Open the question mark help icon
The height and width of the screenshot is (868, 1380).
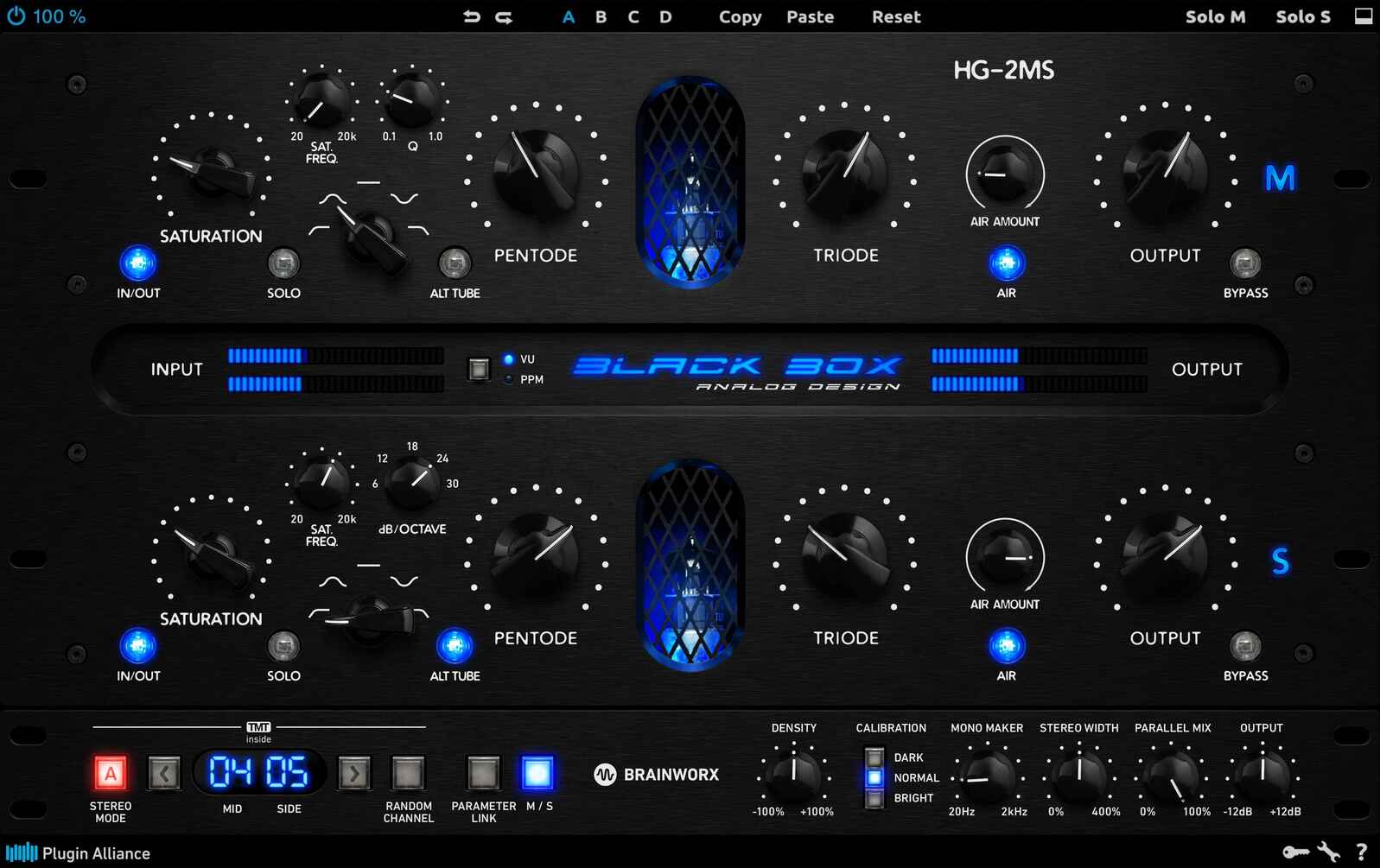(x=1361, y=852)
